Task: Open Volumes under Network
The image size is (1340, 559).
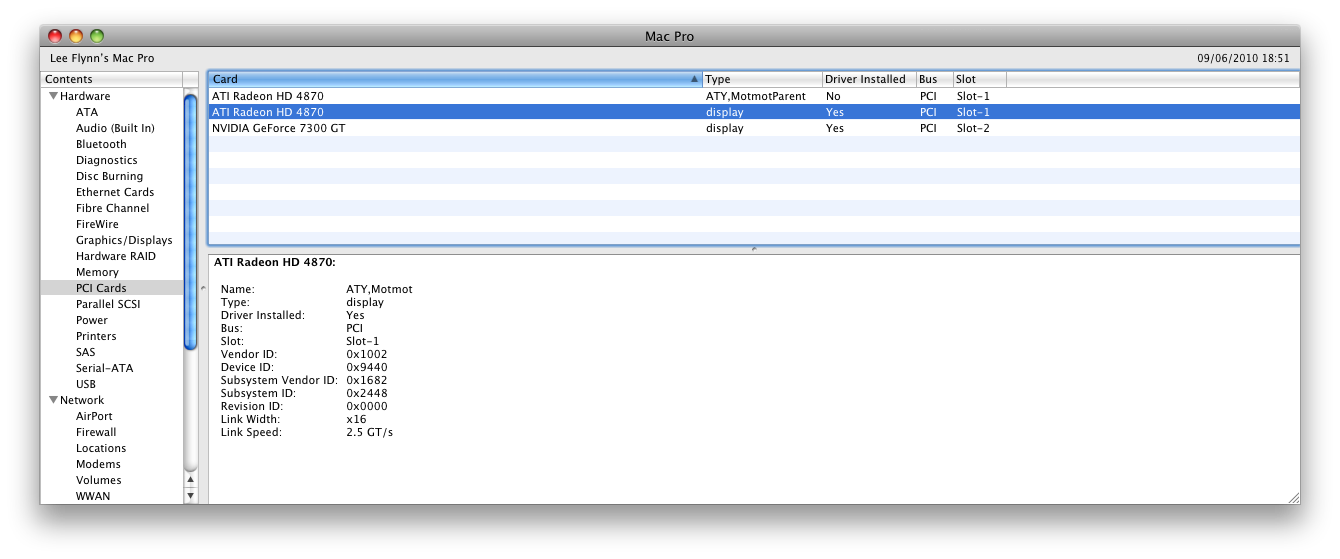Action: [99, 480]
